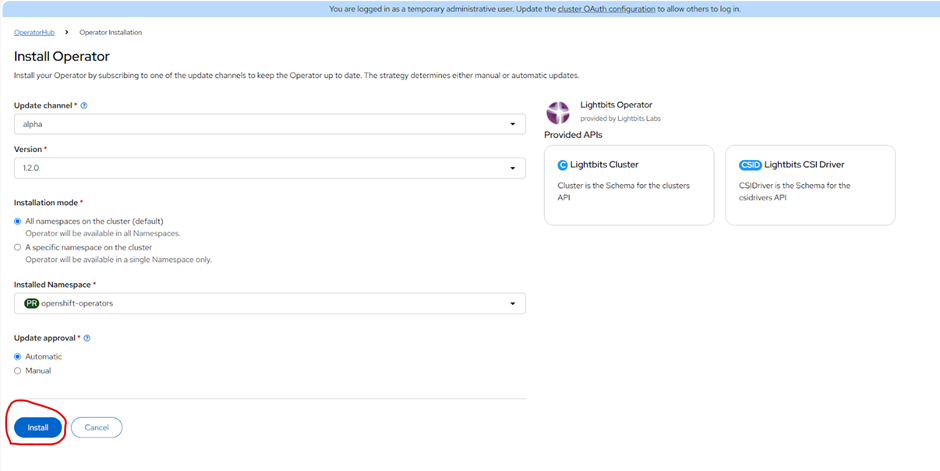Click the CSID badge on Lightbits CSI Driver

coord(750,165)
